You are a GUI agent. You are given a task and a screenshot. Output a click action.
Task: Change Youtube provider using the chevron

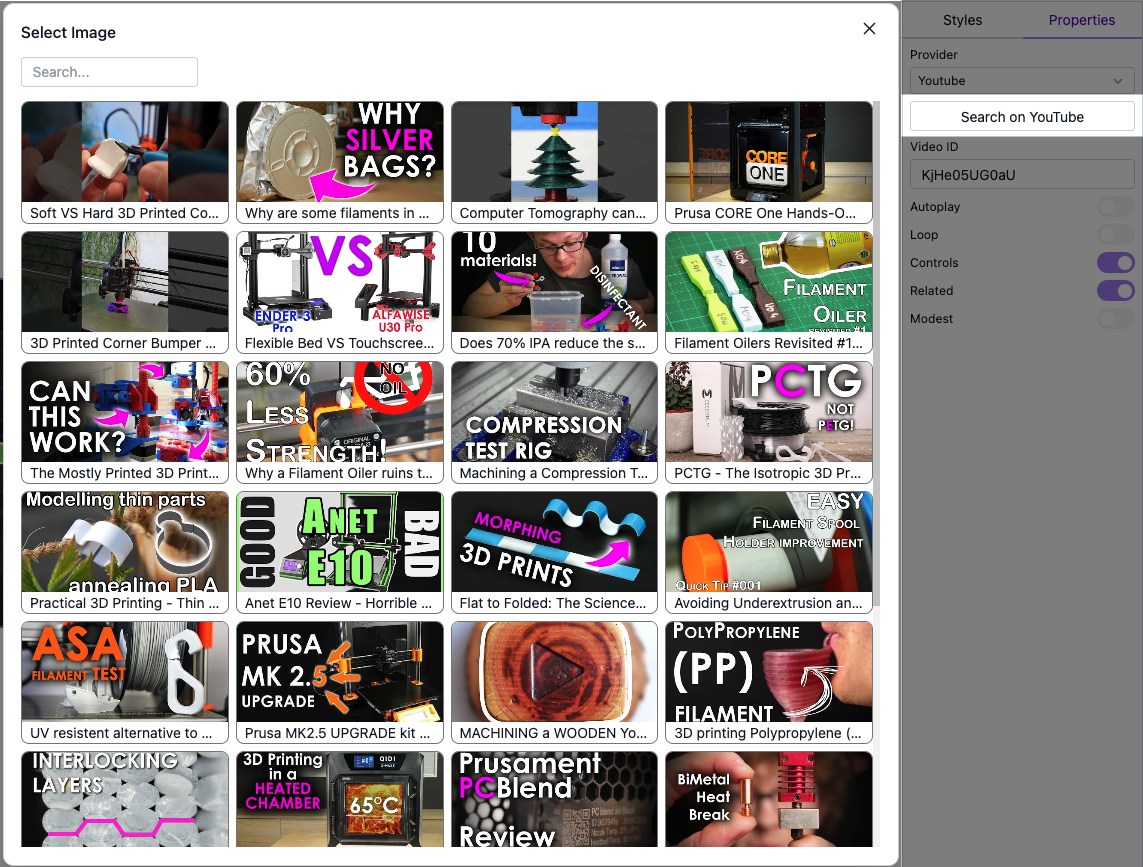point(1119,81)
